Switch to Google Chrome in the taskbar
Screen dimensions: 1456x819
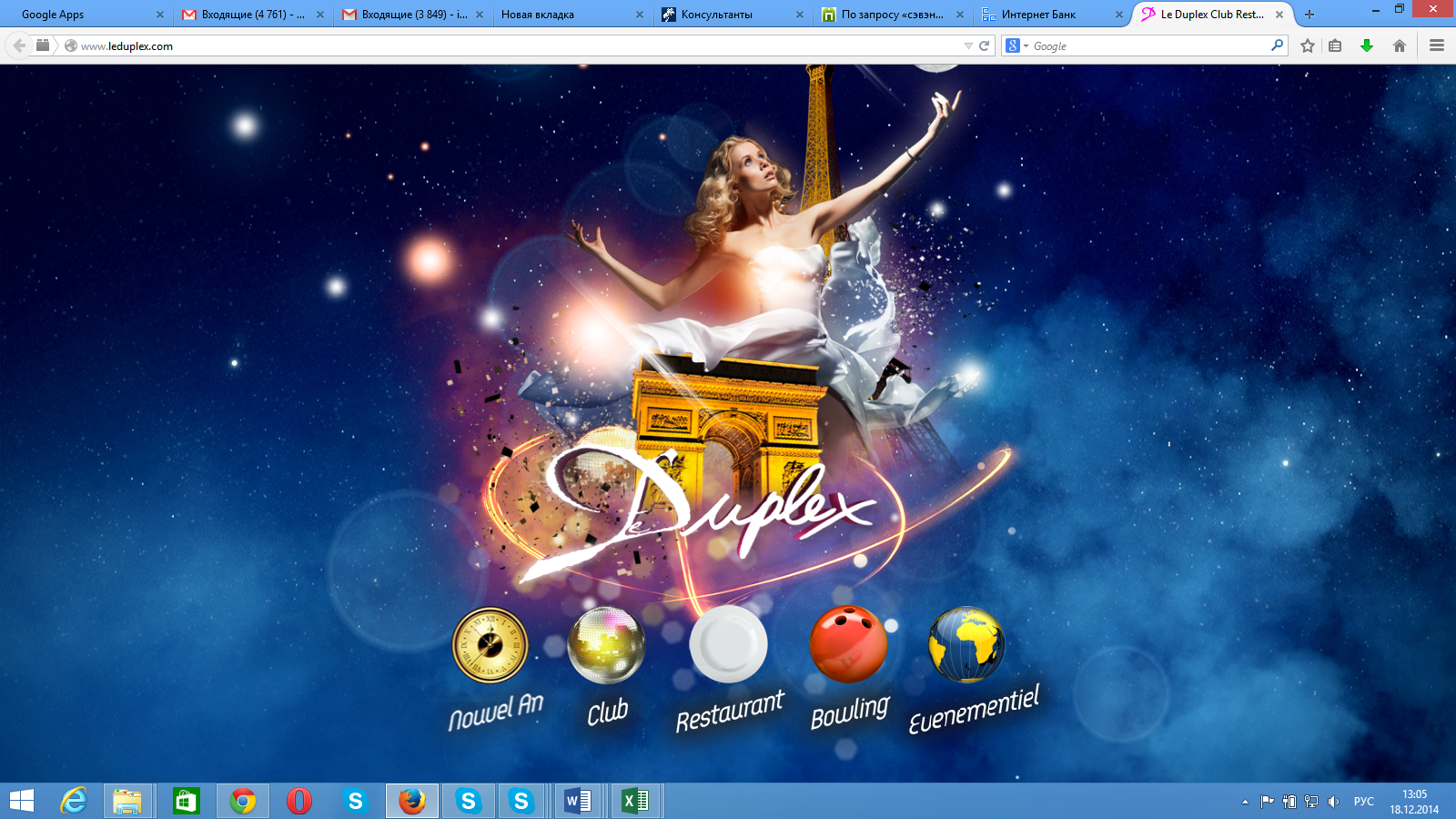[242, 801]
